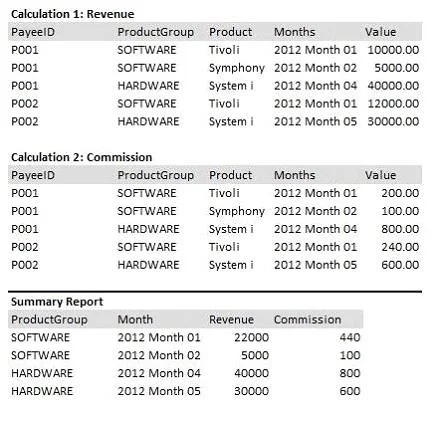Image resolution: width=439 pixels, height=421 pixels.
Task: Select the 800.00 commission value
Action: click(x=400, y=229)
